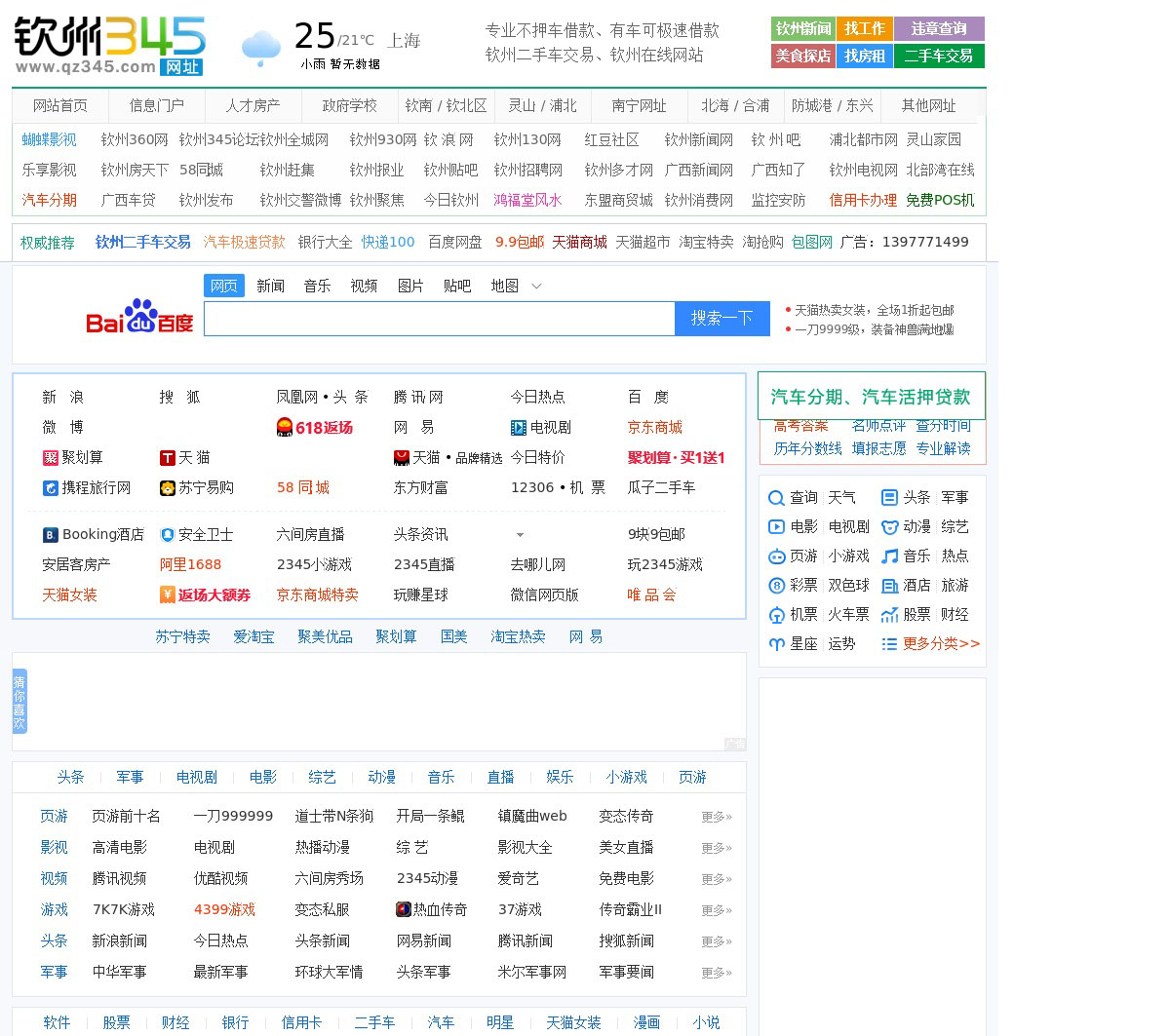Expand 更多» in the 页游 row
The height and width of the screenshot is (1036, 1170).
717,817
